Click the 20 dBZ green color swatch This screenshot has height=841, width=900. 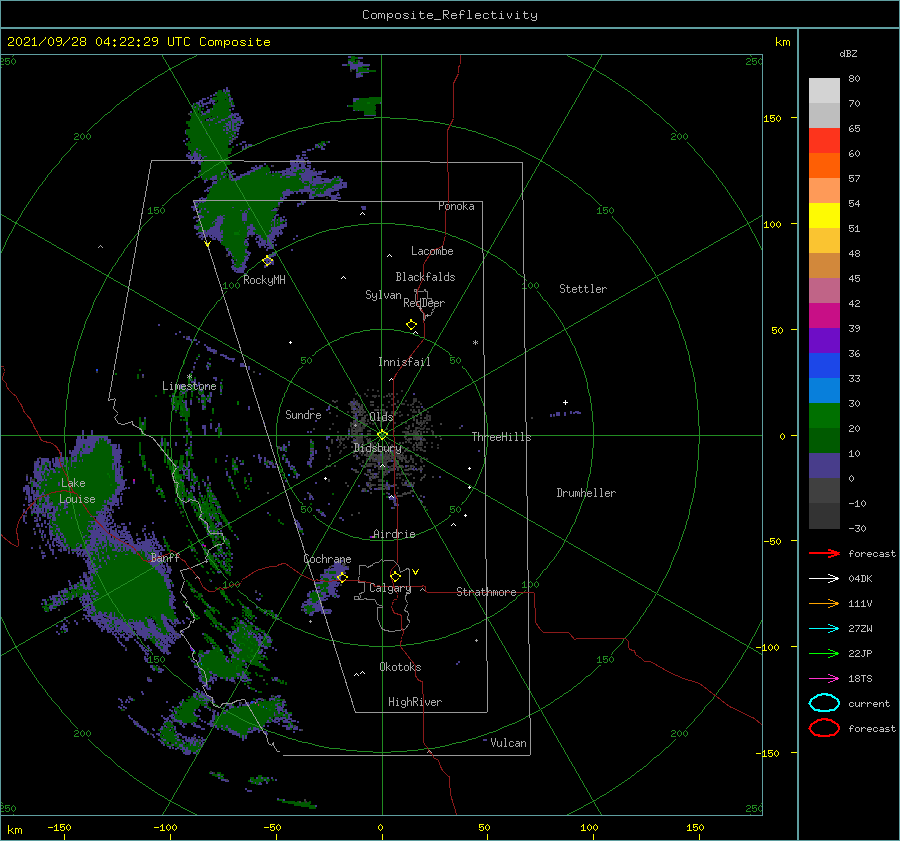[x=824, y=416]
